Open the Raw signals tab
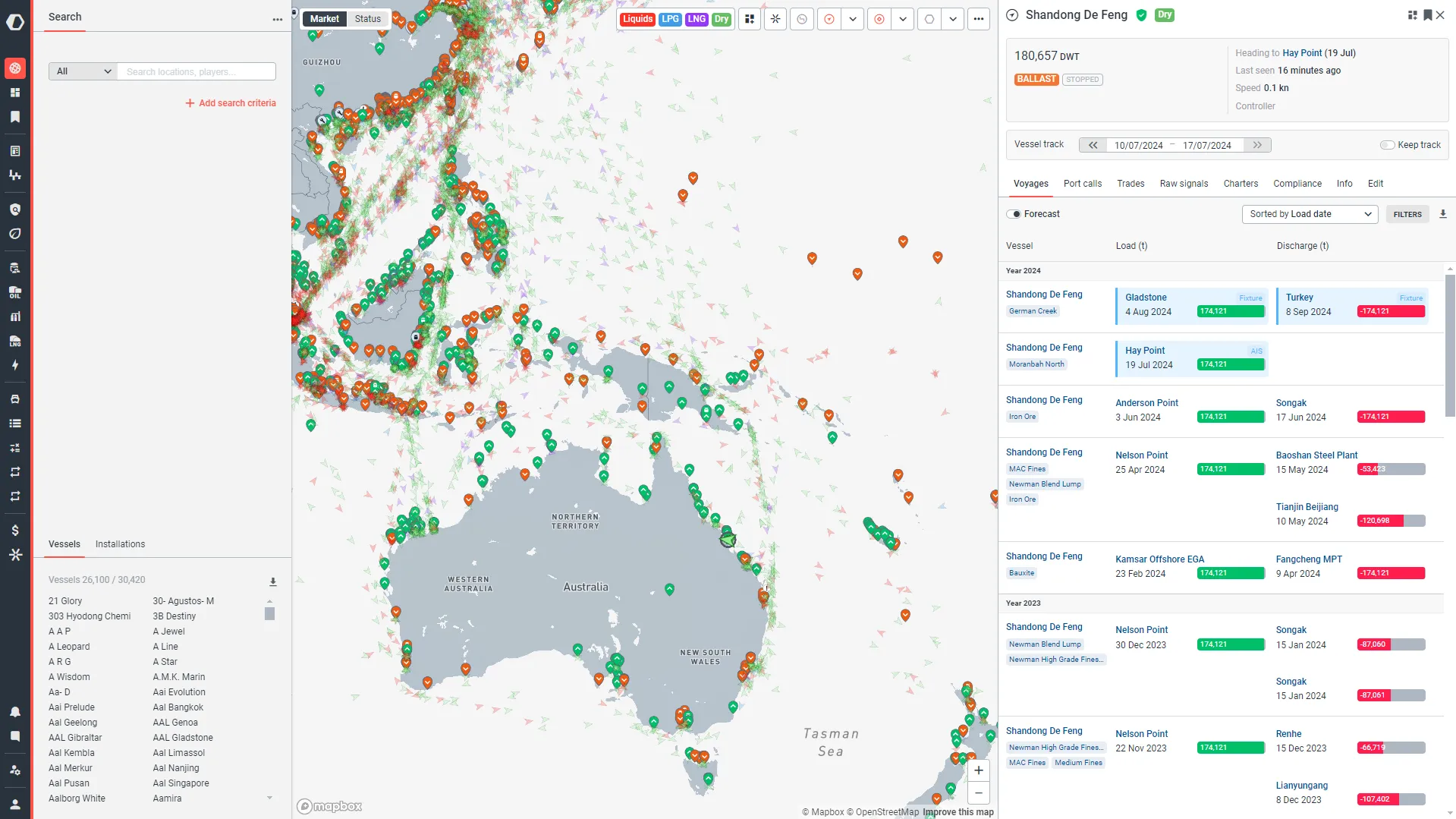The image size is (1456, 819). [1184, 184]
